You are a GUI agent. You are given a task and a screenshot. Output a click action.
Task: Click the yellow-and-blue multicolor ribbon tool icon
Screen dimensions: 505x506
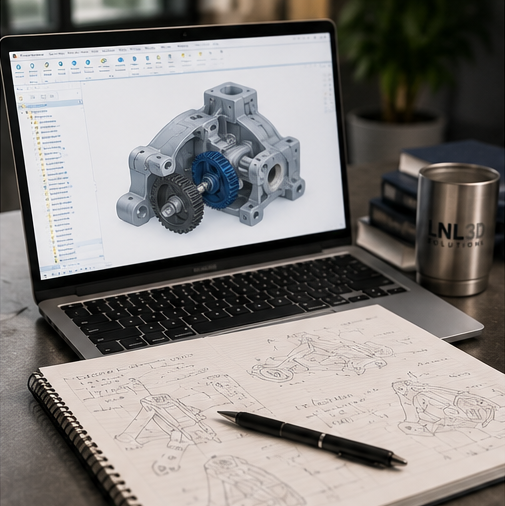tap(104, 61)
